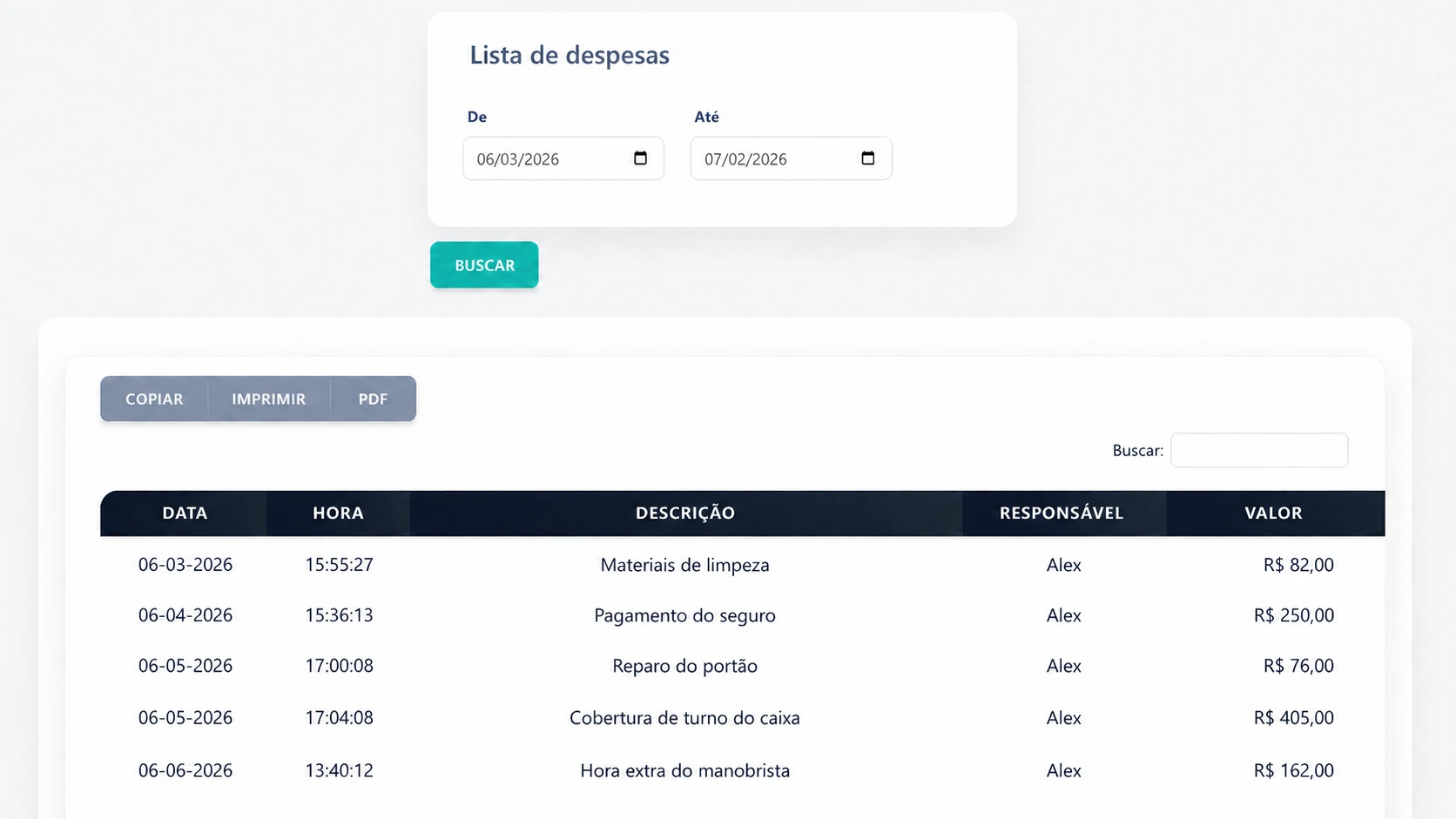Screen dimensions: 1456x819
Task: Click time cell 17:00:08
Action: (x=339, y=666)
